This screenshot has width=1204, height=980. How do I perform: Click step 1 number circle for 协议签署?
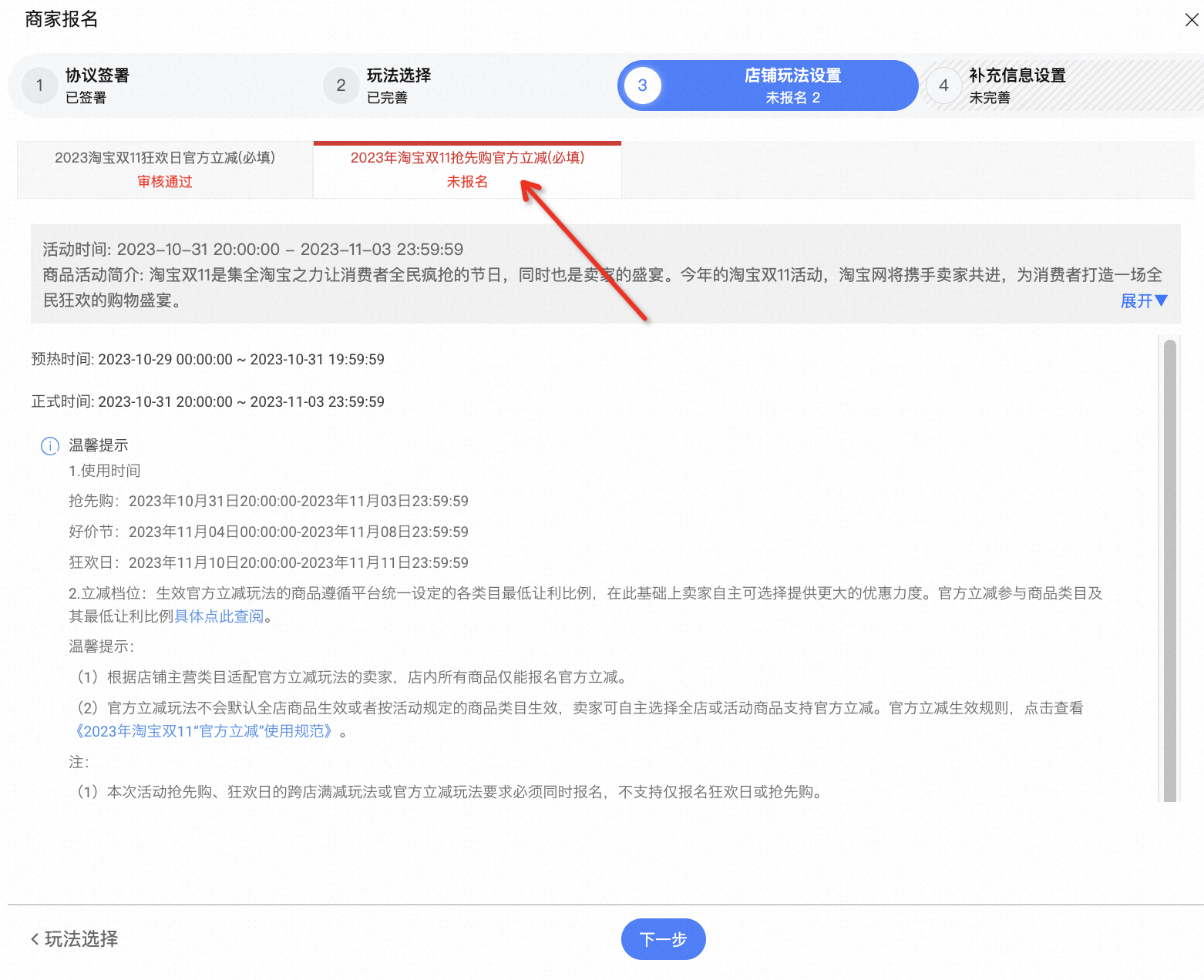point(40,86)
